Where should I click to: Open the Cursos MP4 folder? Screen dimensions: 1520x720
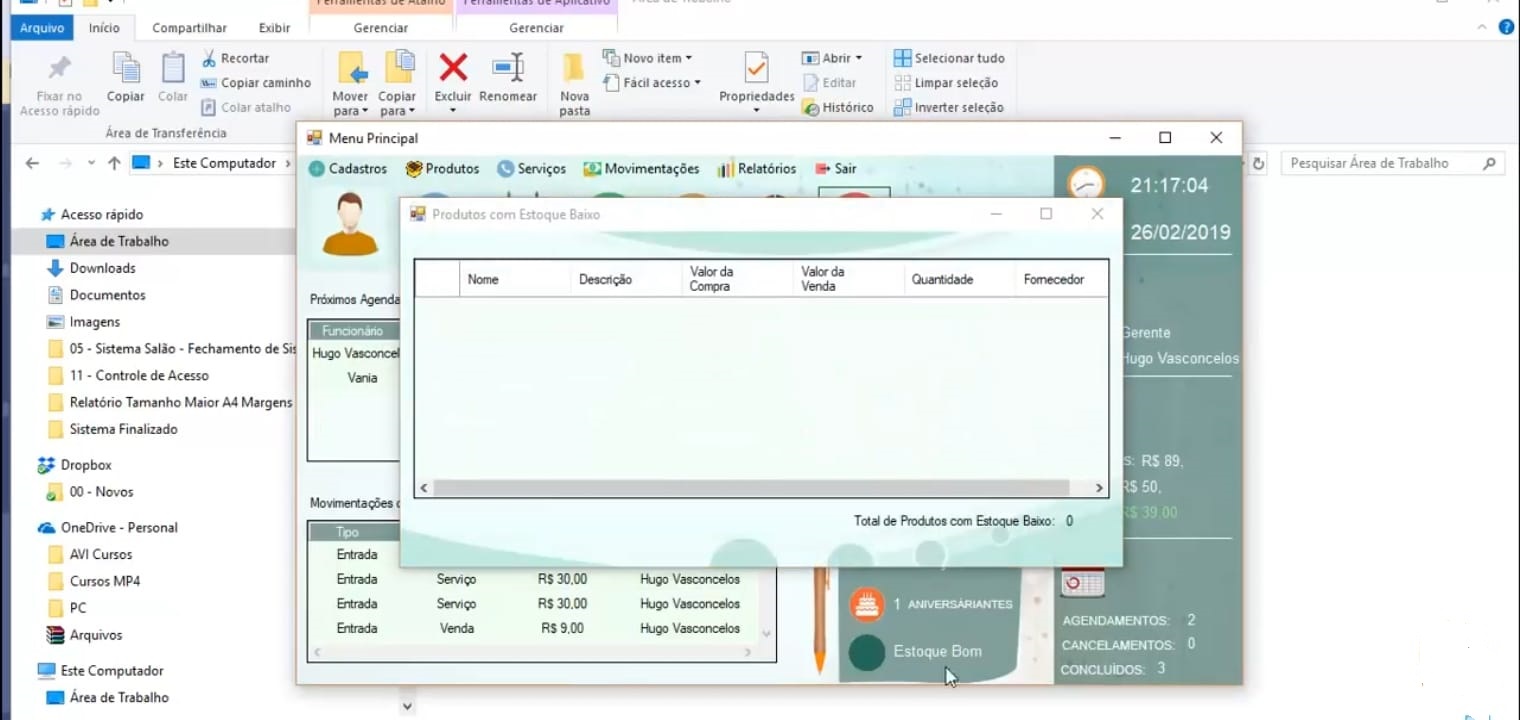click(x=105, y=581)
